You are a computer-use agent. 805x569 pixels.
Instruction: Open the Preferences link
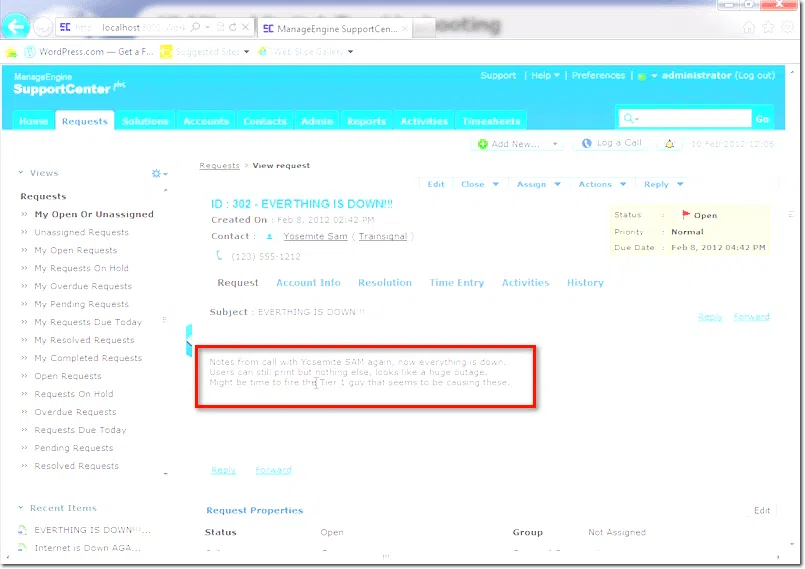598,75
